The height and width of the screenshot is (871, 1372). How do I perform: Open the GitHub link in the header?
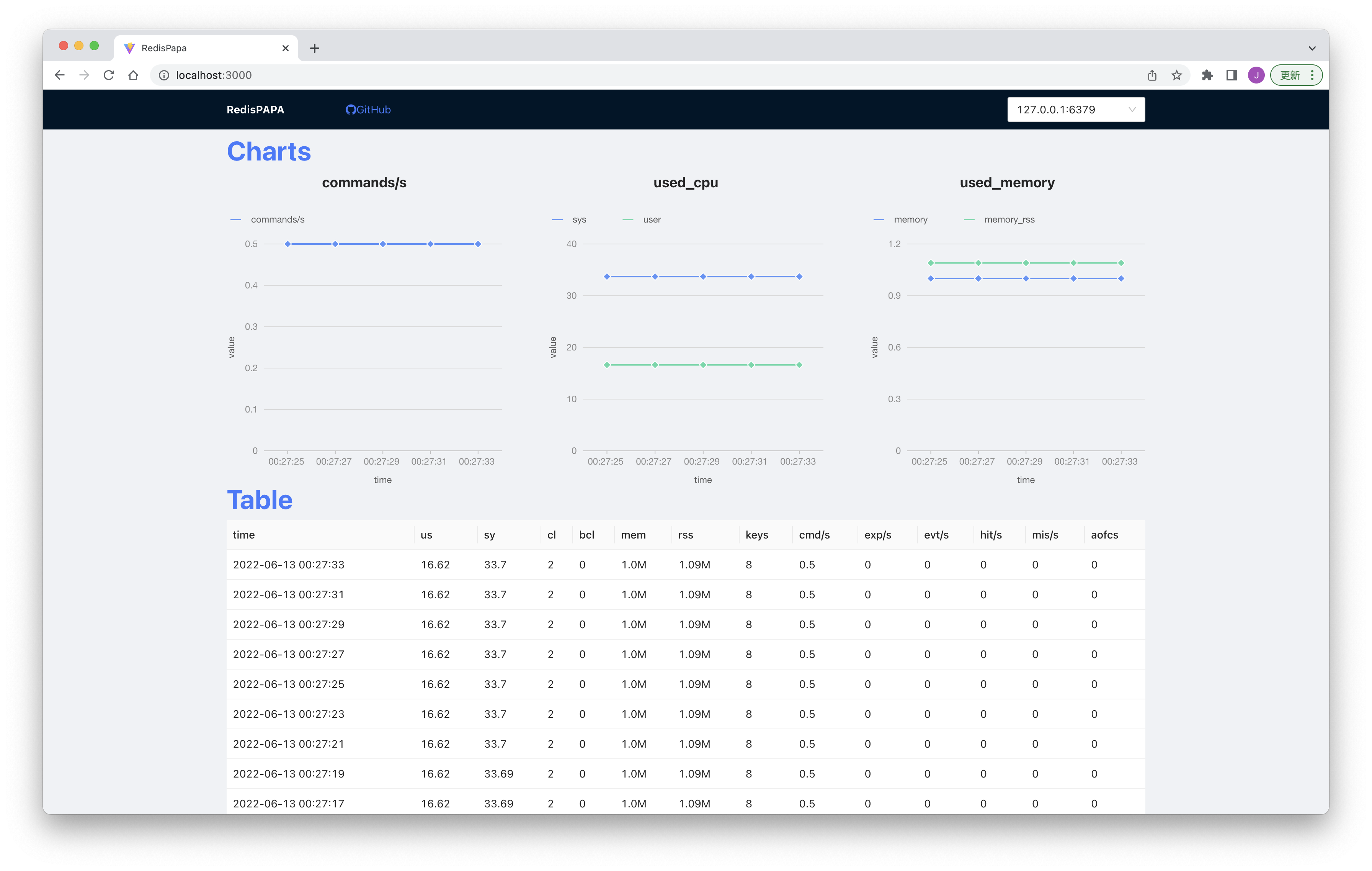[x=368, y=110]
